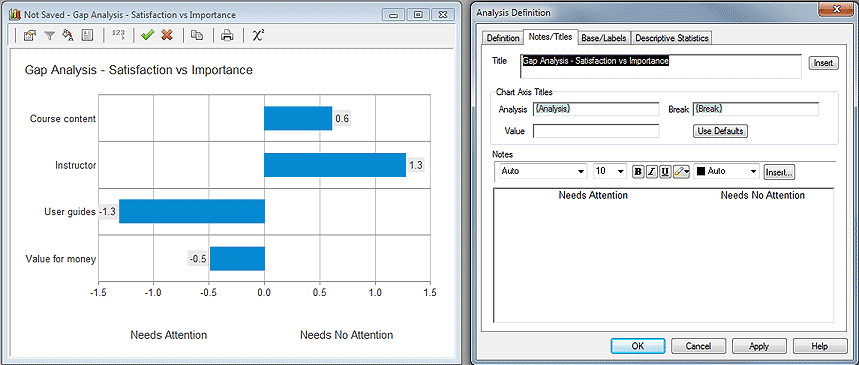859x365 pixels.
Task: Click the Course content bar in chart
Action: pos(298,118)
